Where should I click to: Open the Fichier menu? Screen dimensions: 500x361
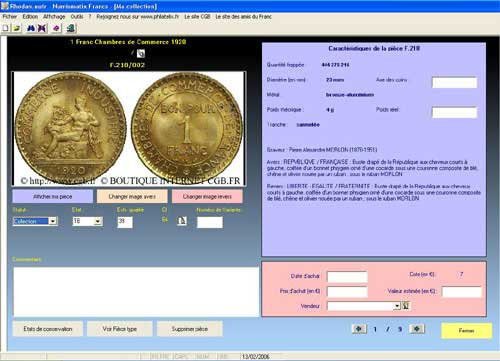[10, 16]
